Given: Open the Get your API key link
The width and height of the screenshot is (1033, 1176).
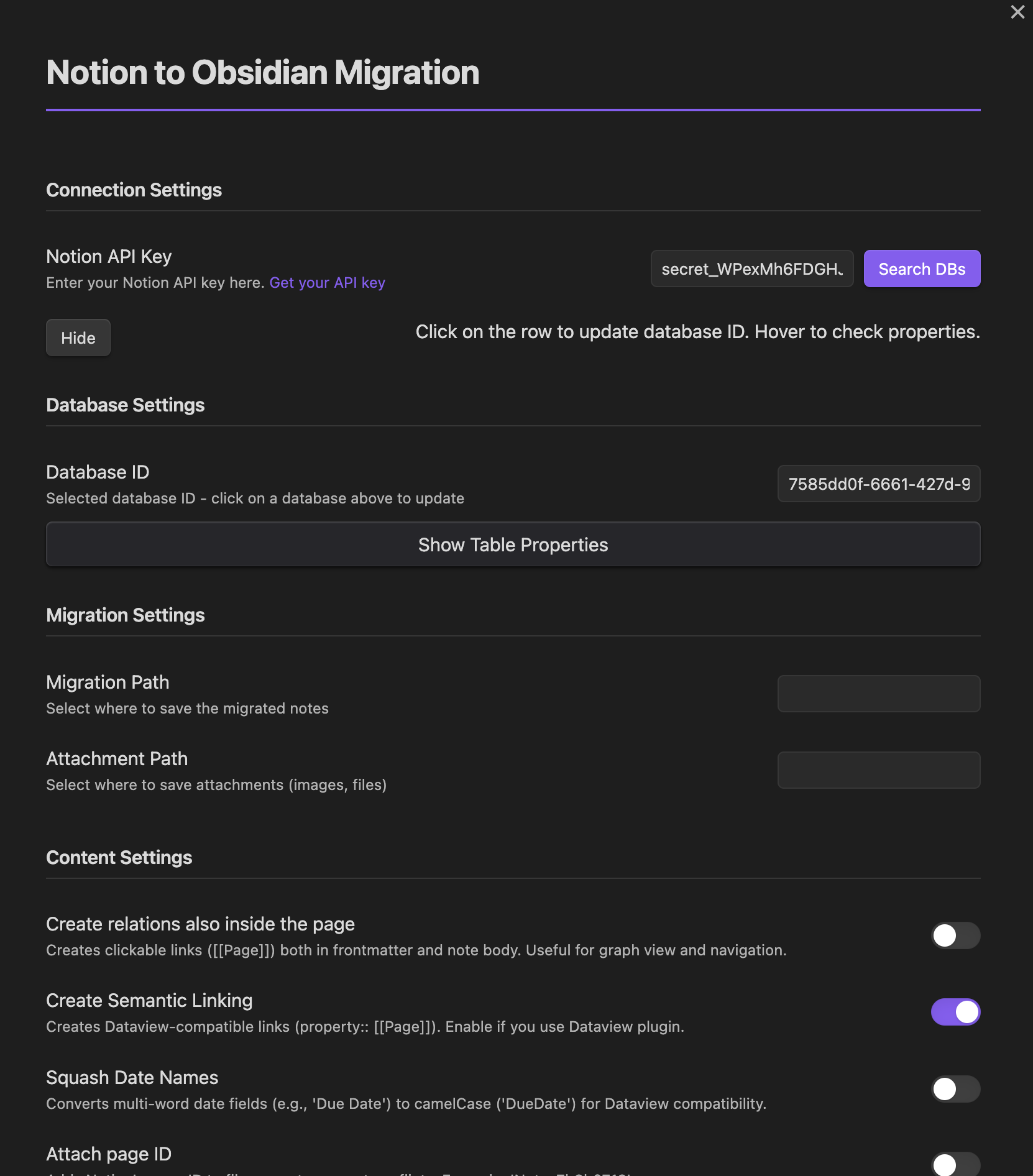Looking at the screenshot, I should (327, 283).
